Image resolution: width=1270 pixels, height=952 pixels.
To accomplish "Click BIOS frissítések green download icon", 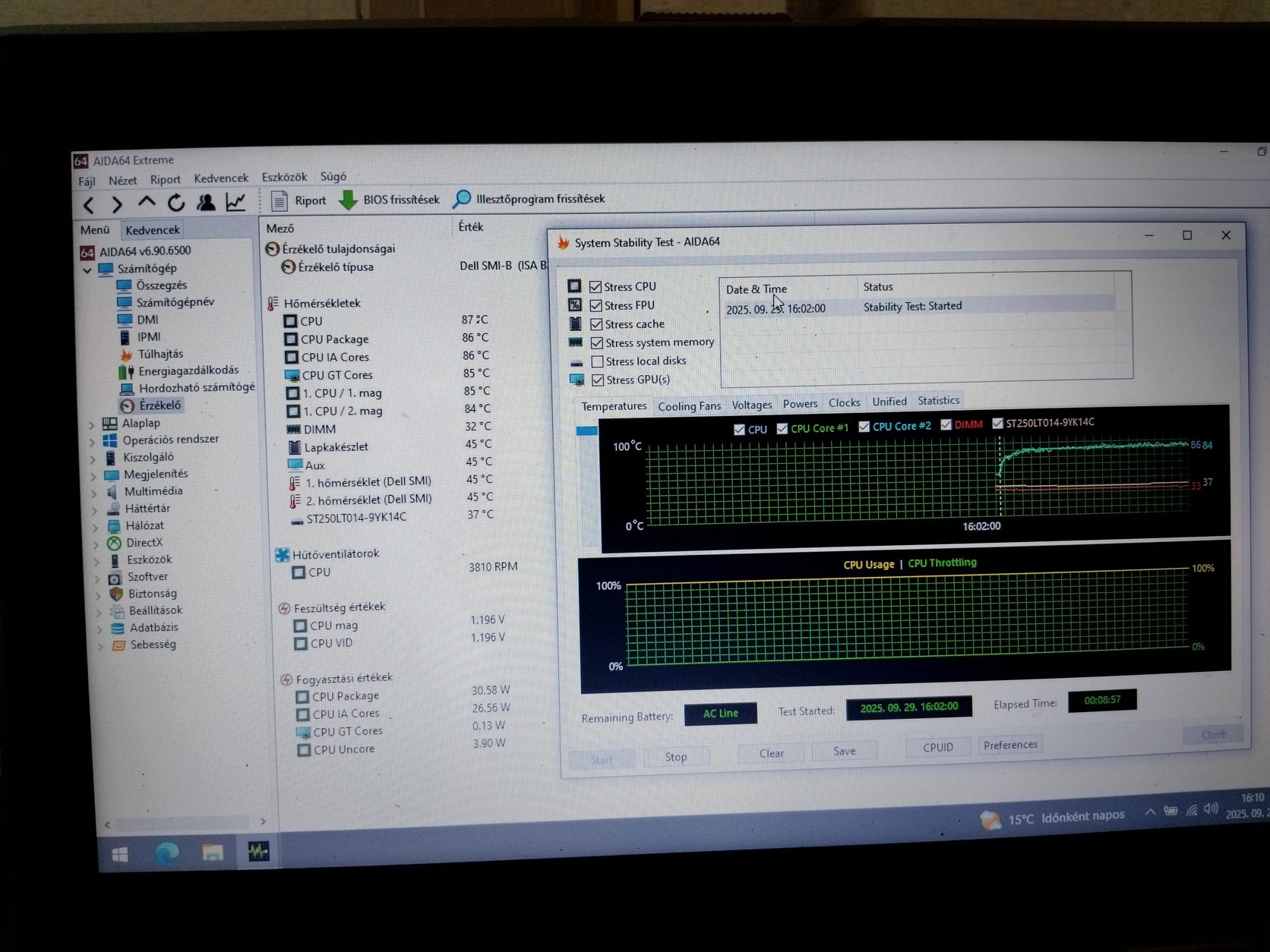I will [348, 200].
